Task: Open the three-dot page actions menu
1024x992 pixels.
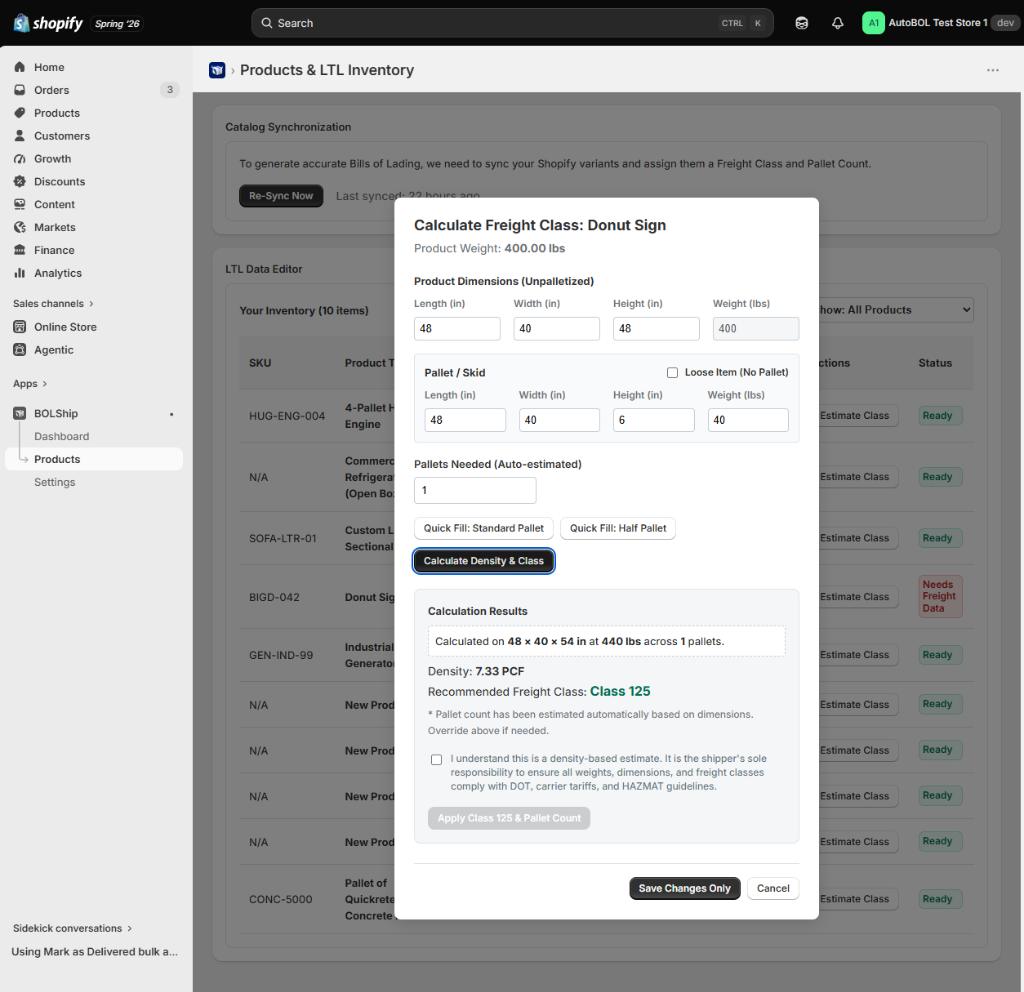Action: (993, 70)
